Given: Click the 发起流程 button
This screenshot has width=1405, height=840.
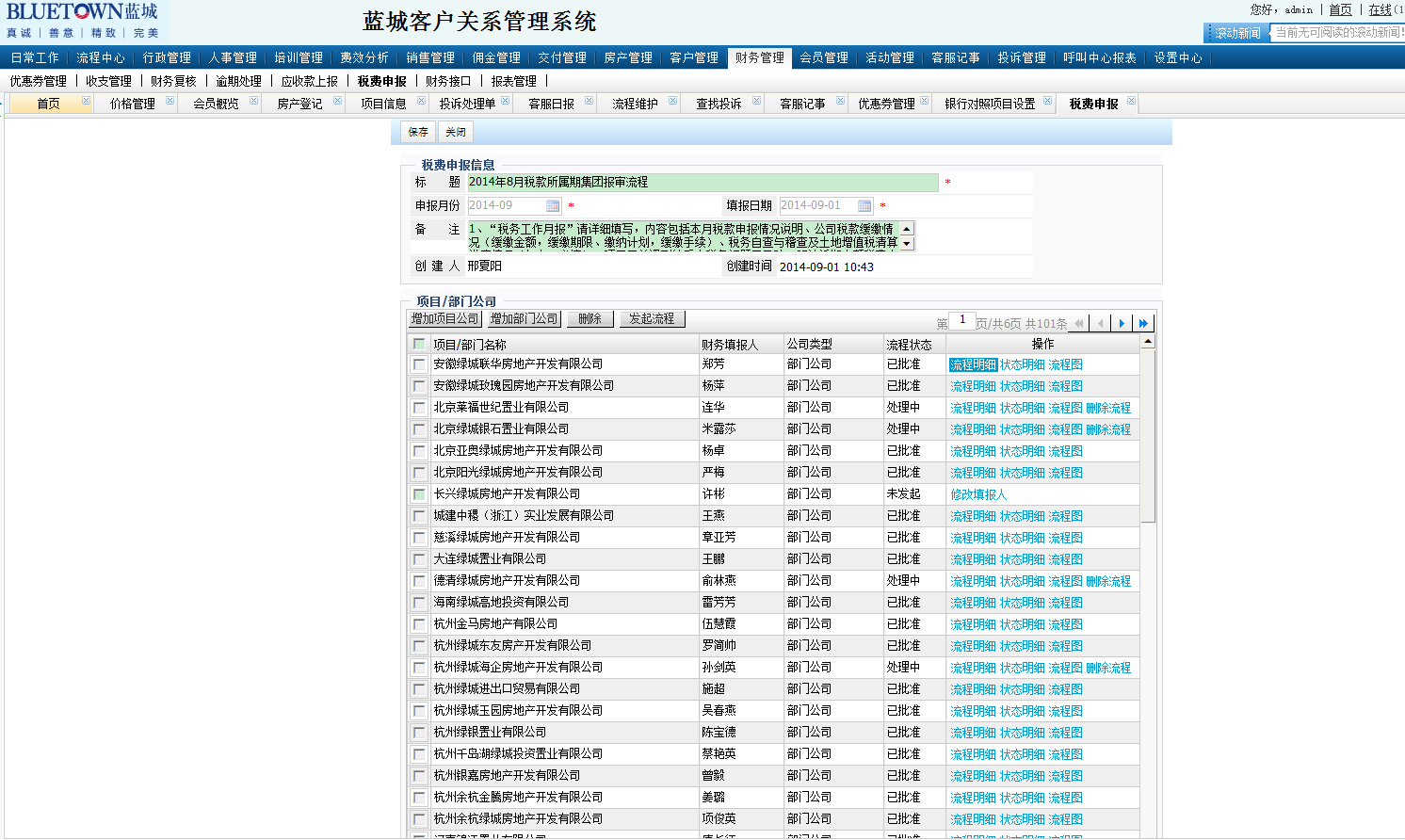Looking at the screenshot, I should (652, 319).
